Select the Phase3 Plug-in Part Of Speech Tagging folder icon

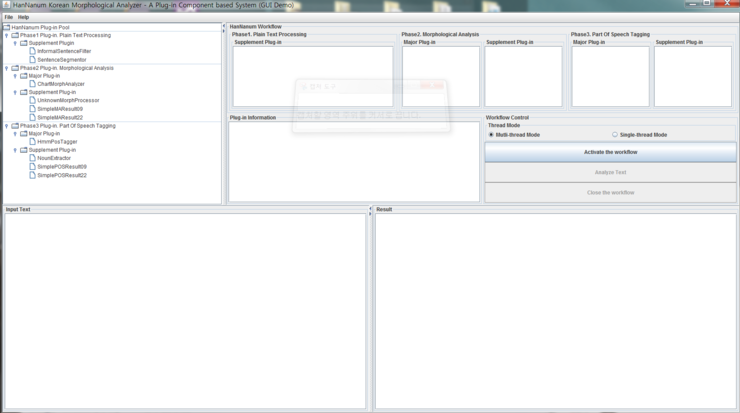coord(15,126)
